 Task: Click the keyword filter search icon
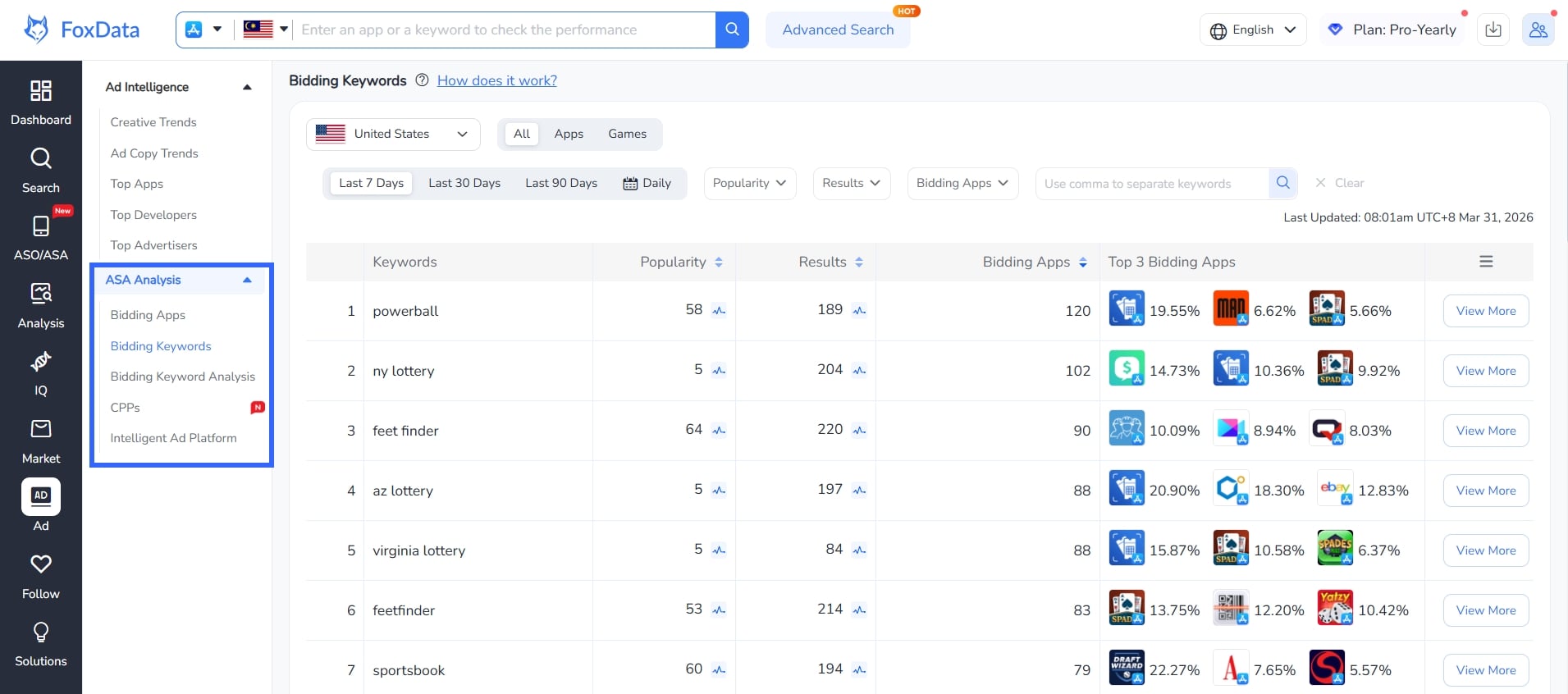1282,183
